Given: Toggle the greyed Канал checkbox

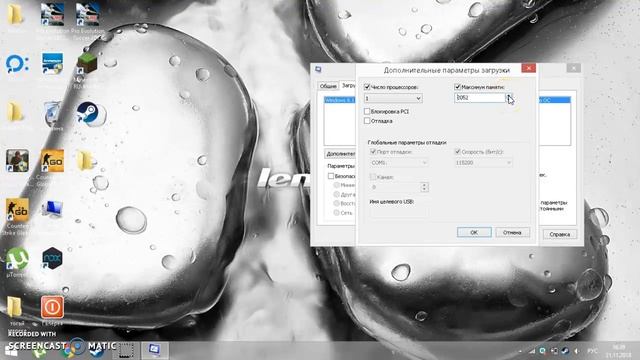Looking at the screenshot, I should point(373,177).
